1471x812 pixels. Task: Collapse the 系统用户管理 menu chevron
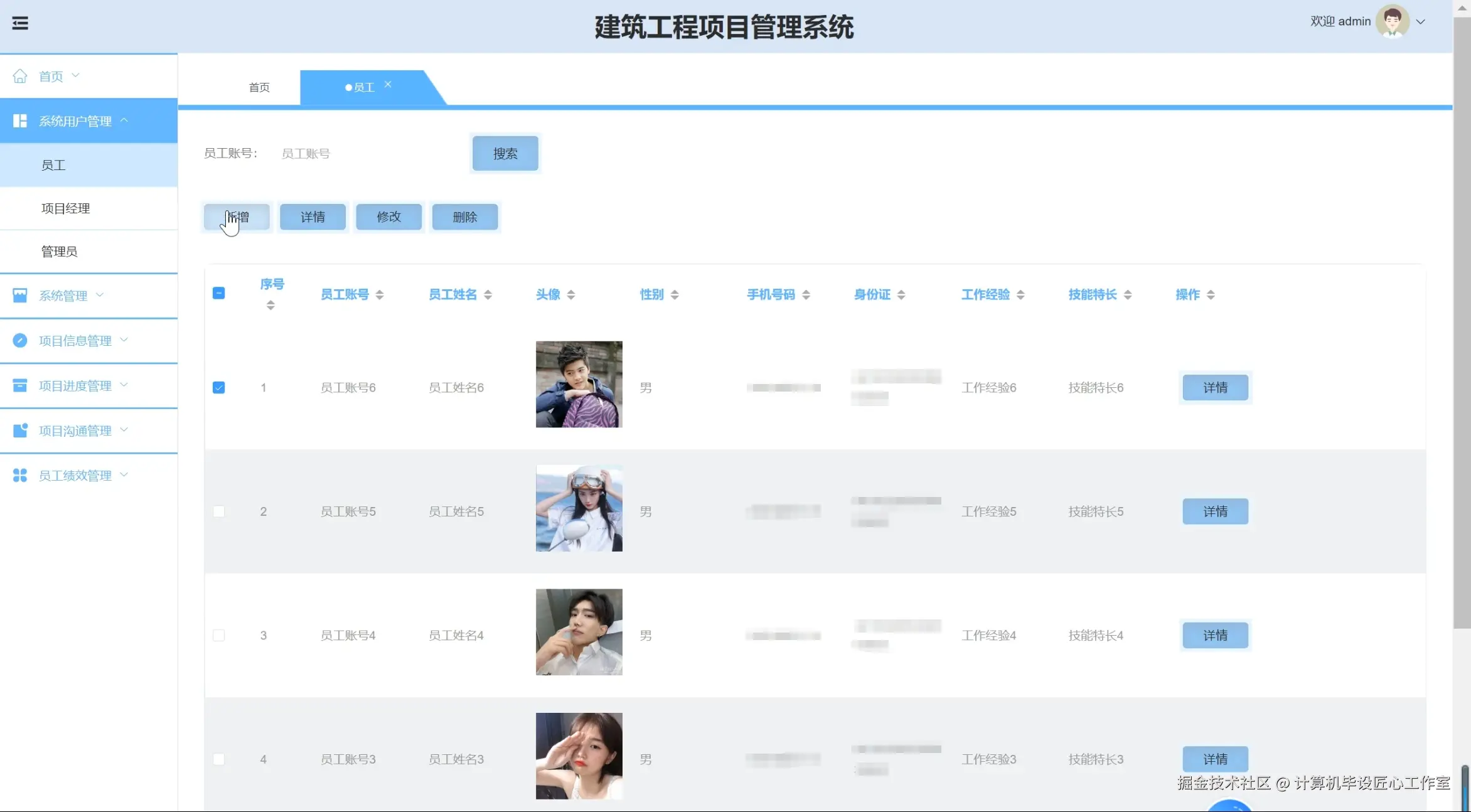click(x=124, y=120)
